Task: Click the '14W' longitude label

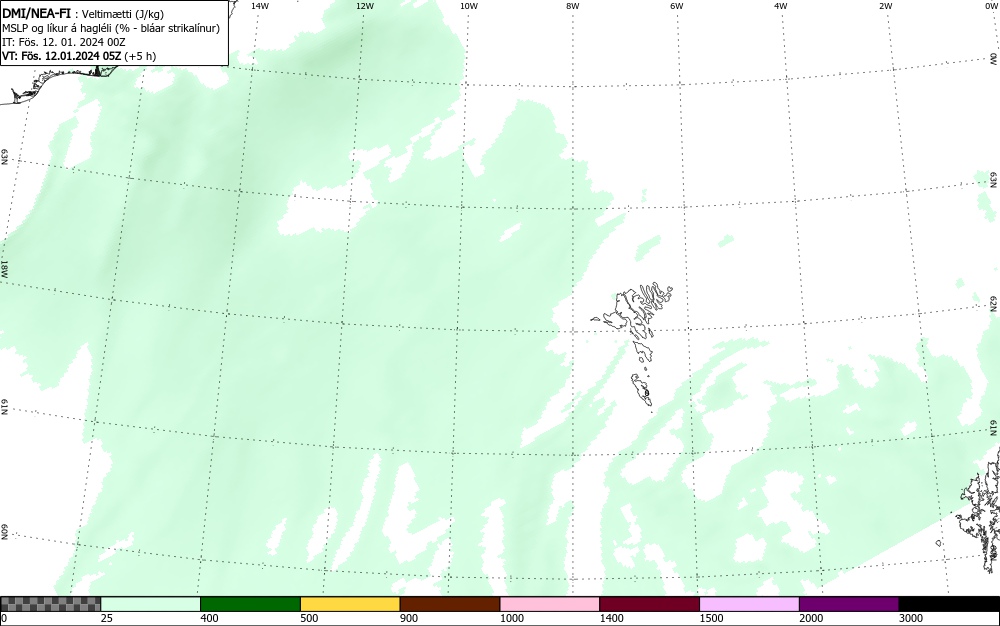Action: click(260, 6)
